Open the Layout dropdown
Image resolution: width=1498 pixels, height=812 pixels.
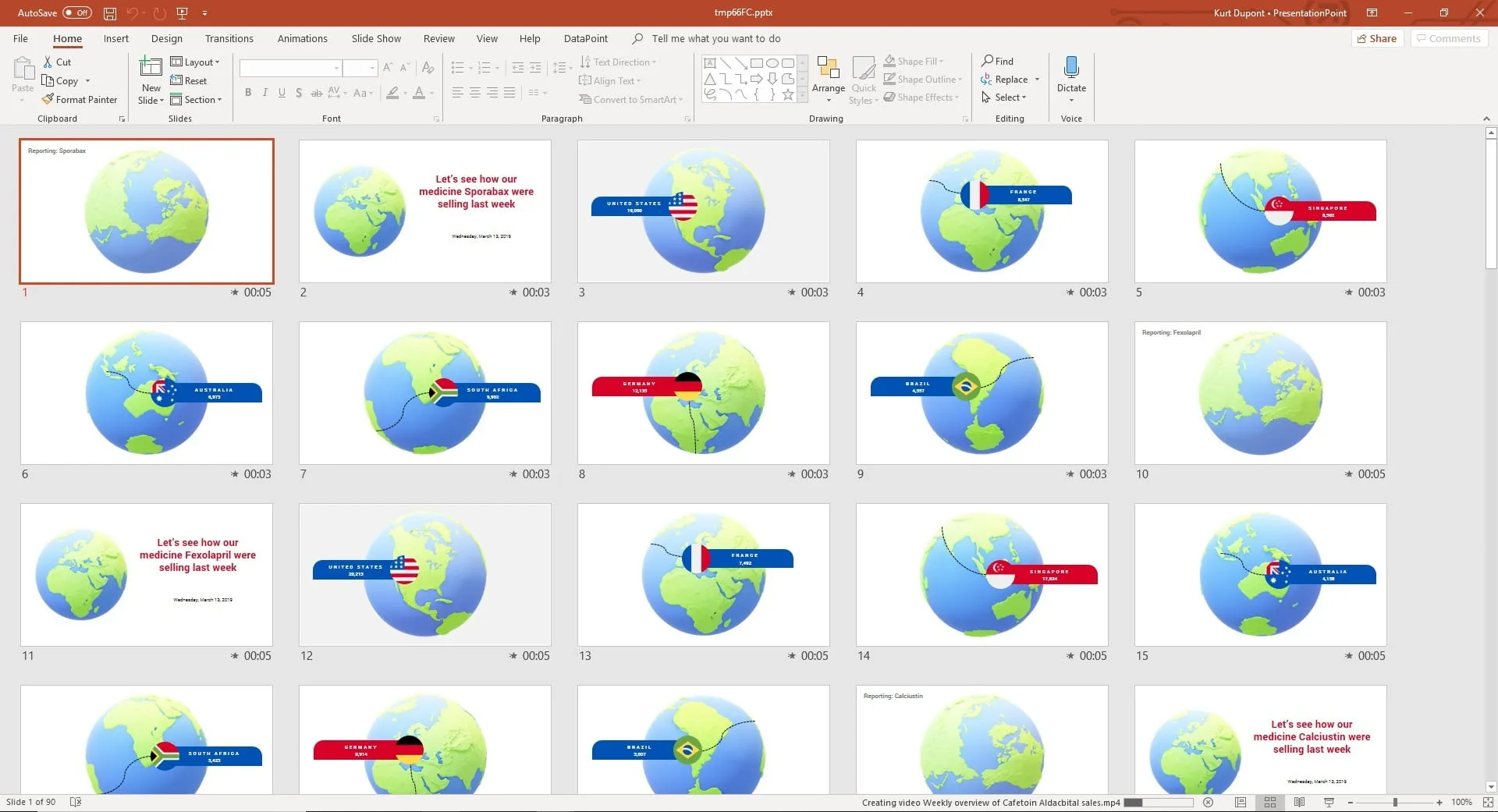click(195, 62)
